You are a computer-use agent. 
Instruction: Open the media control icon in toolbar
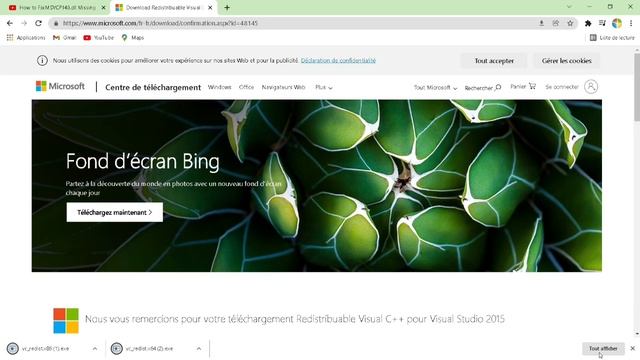[602, 23]
